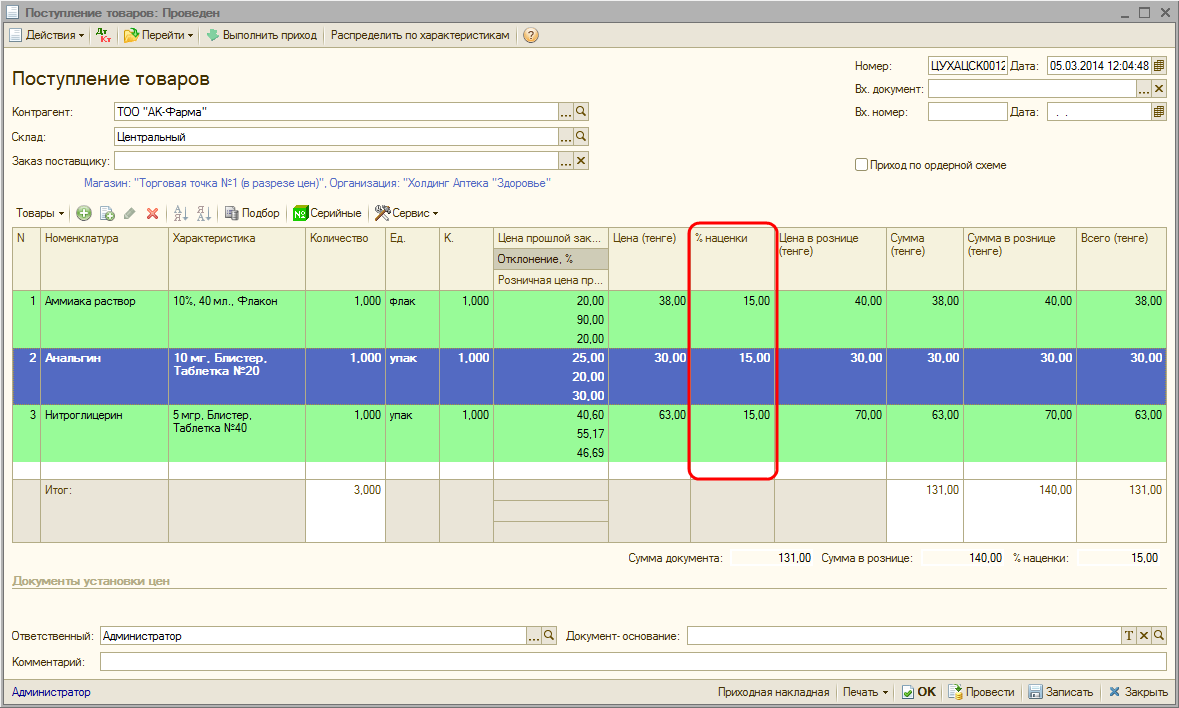Clear the Заказ поставщику field
Viewport: 1179px width, 708px height.
click(x=581, y=160)
